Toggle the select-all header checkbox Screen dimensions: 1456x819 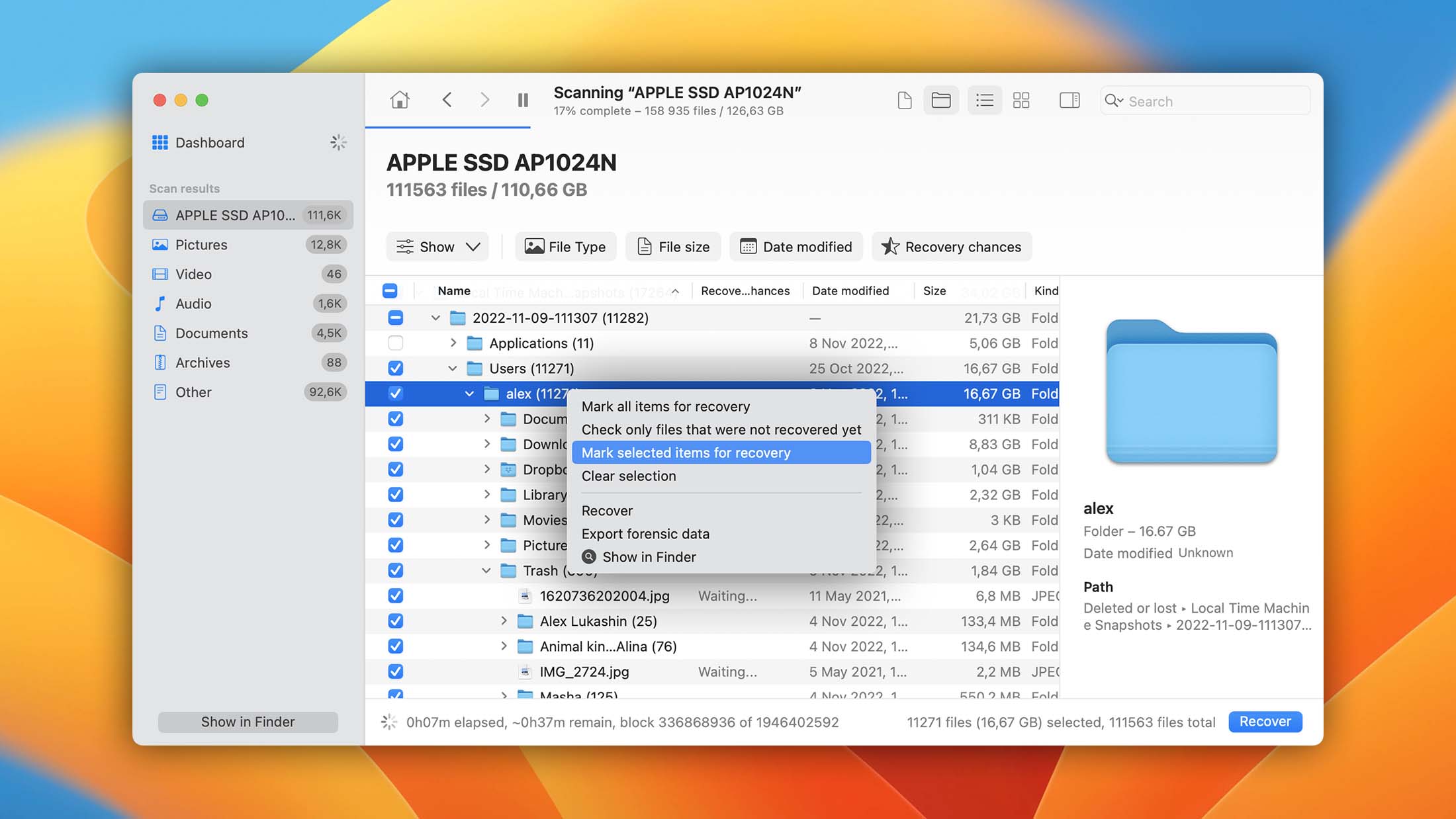pos(390,290)
